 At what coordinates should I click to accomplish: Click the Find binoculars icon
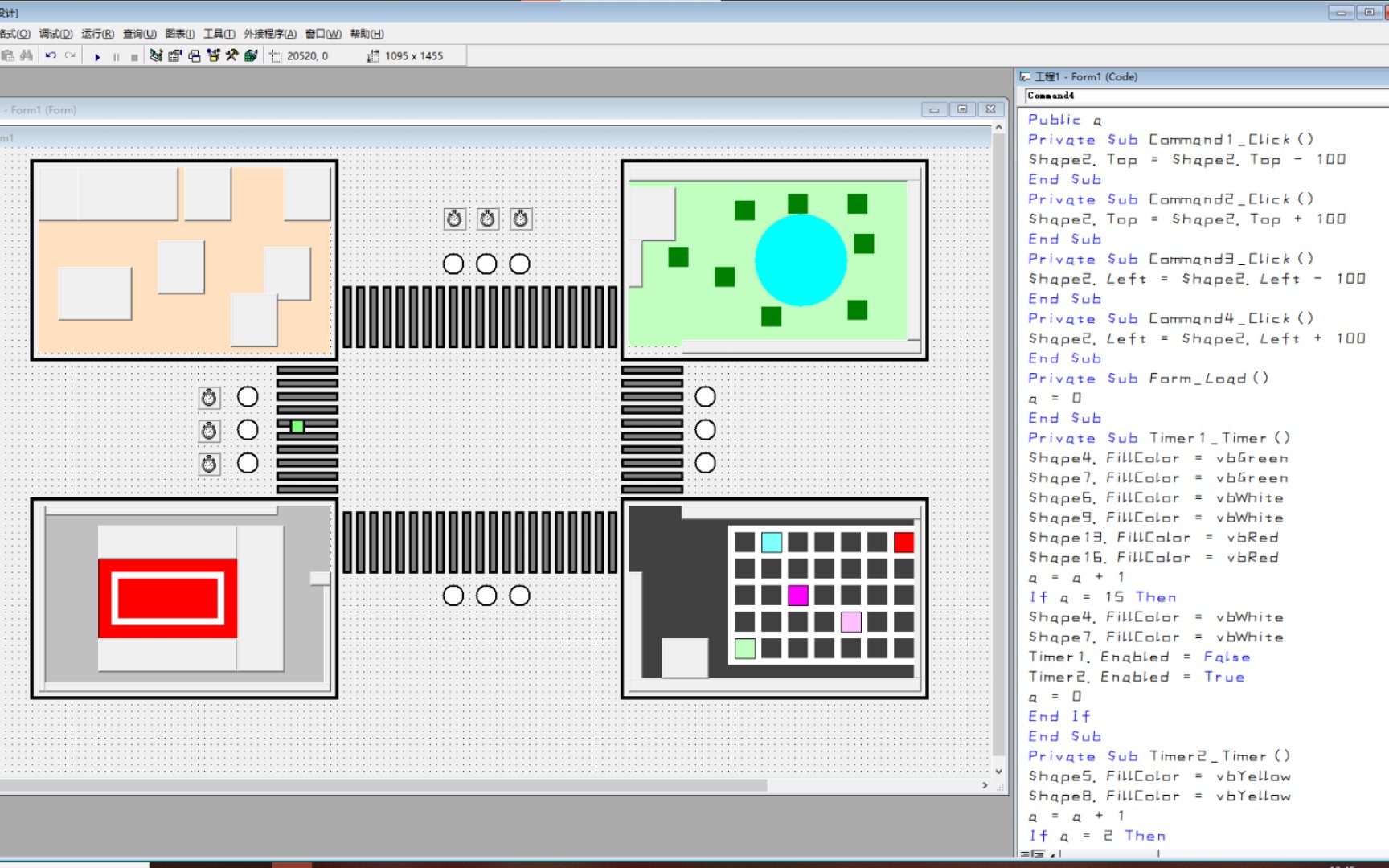27,55
